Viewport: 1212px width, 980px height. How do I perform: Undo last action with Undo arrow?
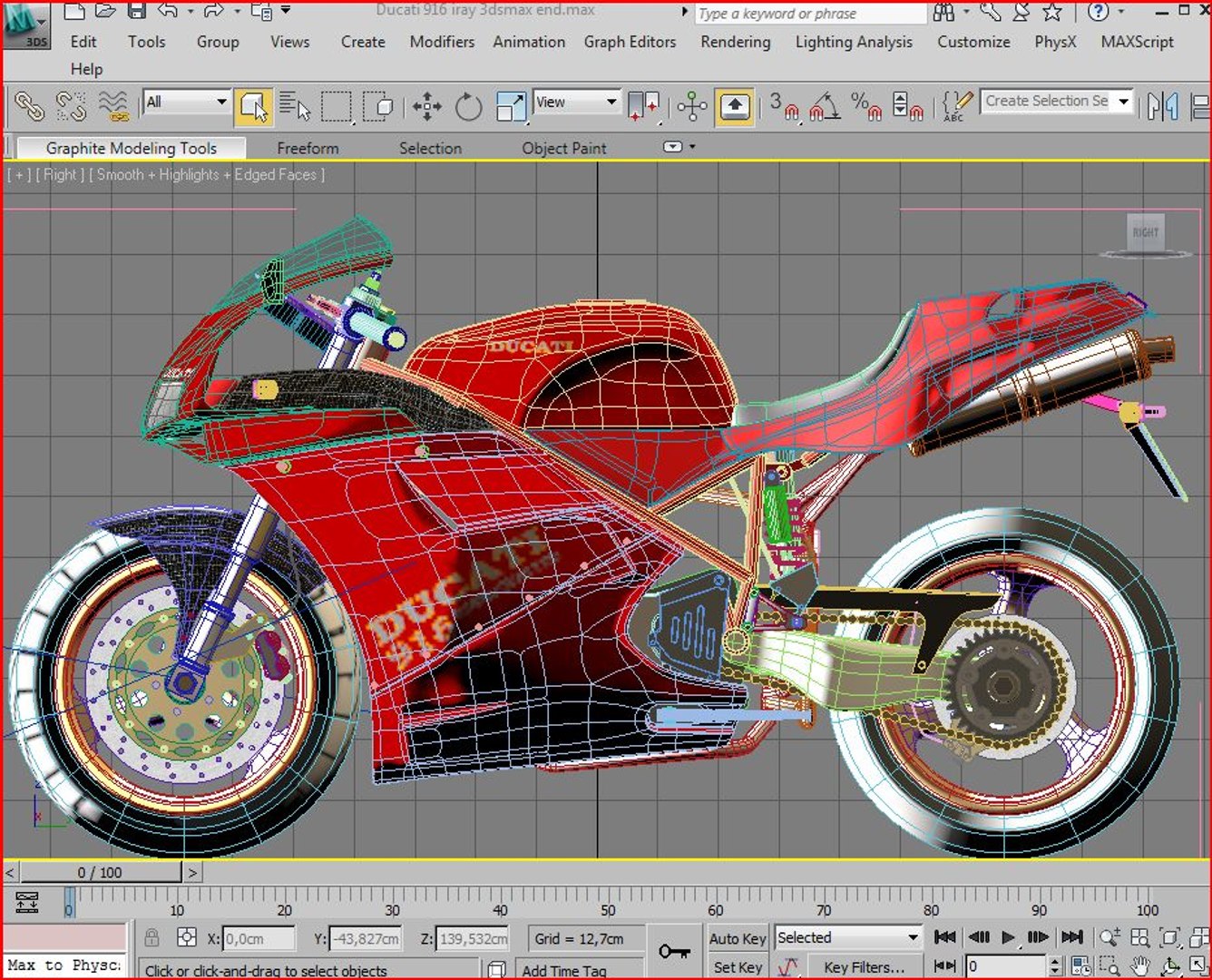(168, 12)
